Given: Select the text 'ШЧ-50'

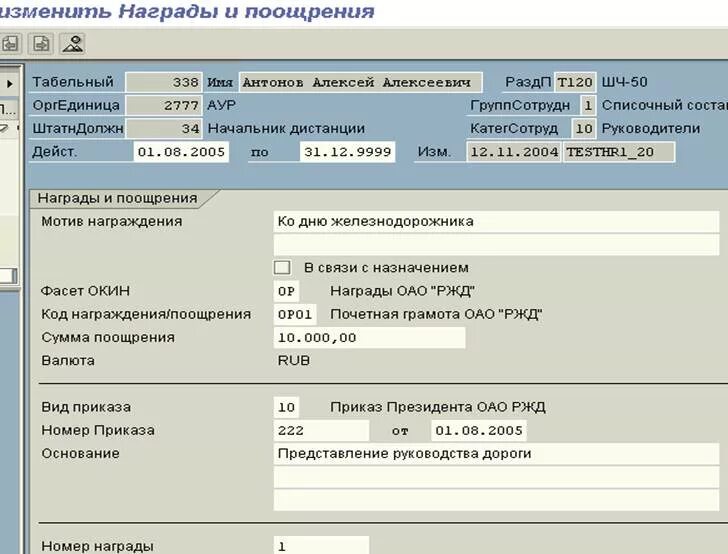Looking at the screenshot, I should [624, 82].
